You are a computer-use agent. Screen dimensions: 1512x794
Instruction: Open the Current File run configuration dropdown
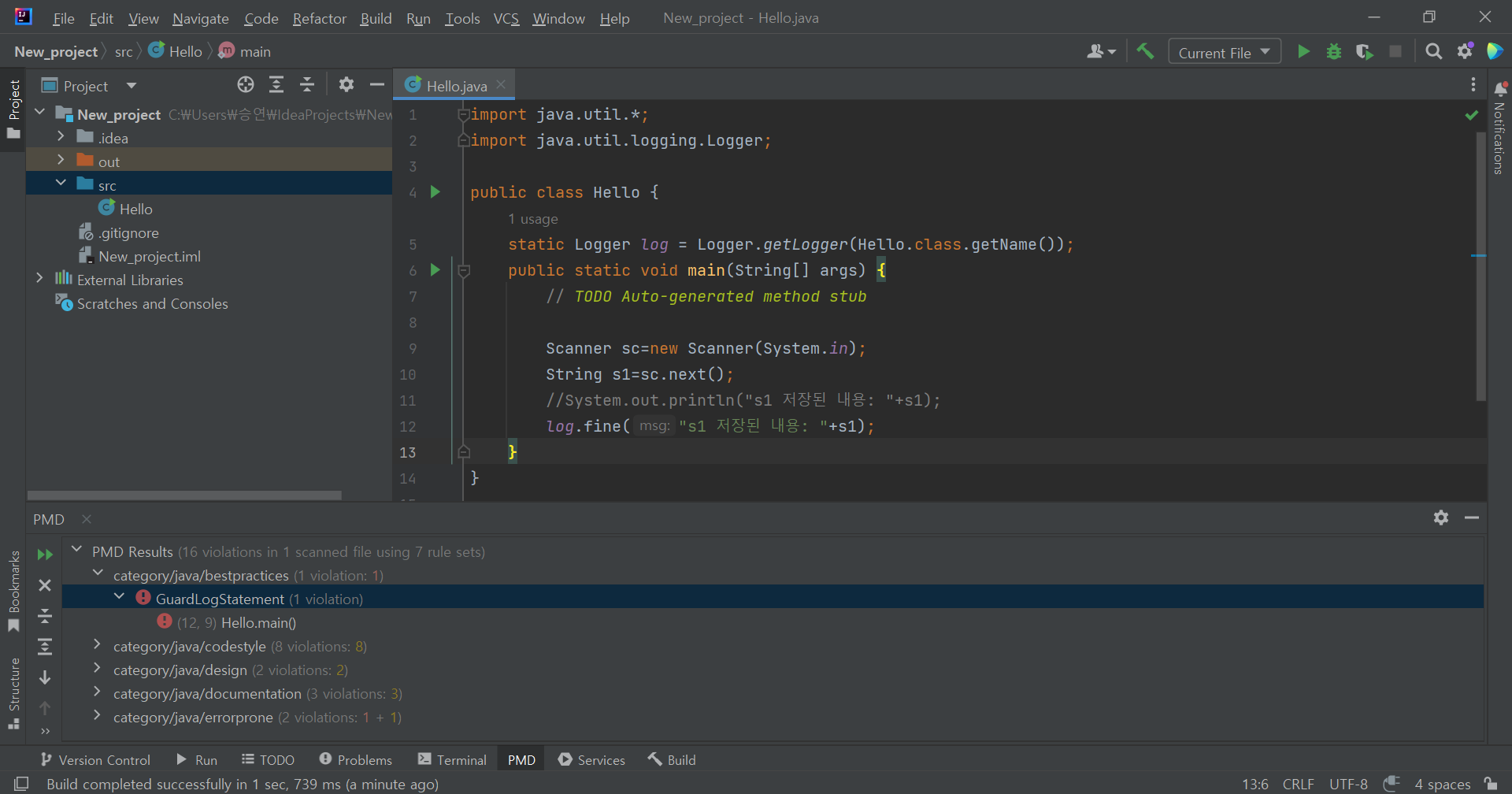coord(1224,52)
